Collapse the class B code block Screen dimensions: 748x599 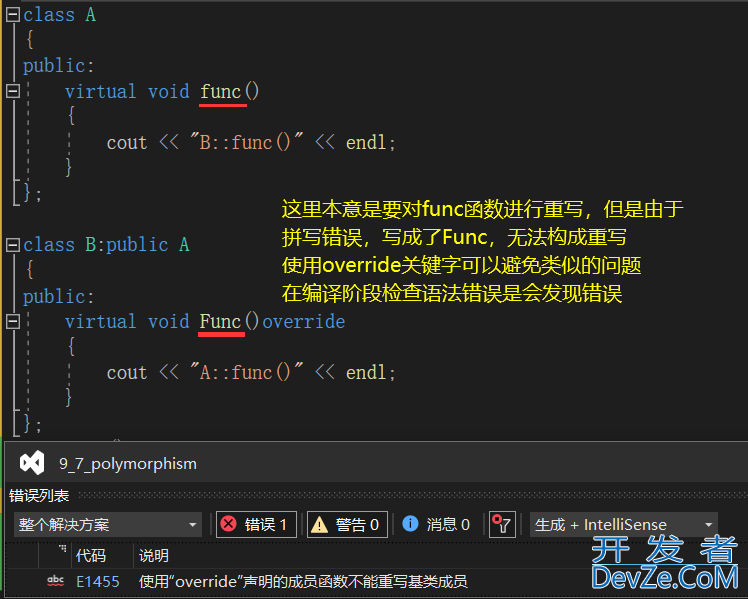point(13,245)
